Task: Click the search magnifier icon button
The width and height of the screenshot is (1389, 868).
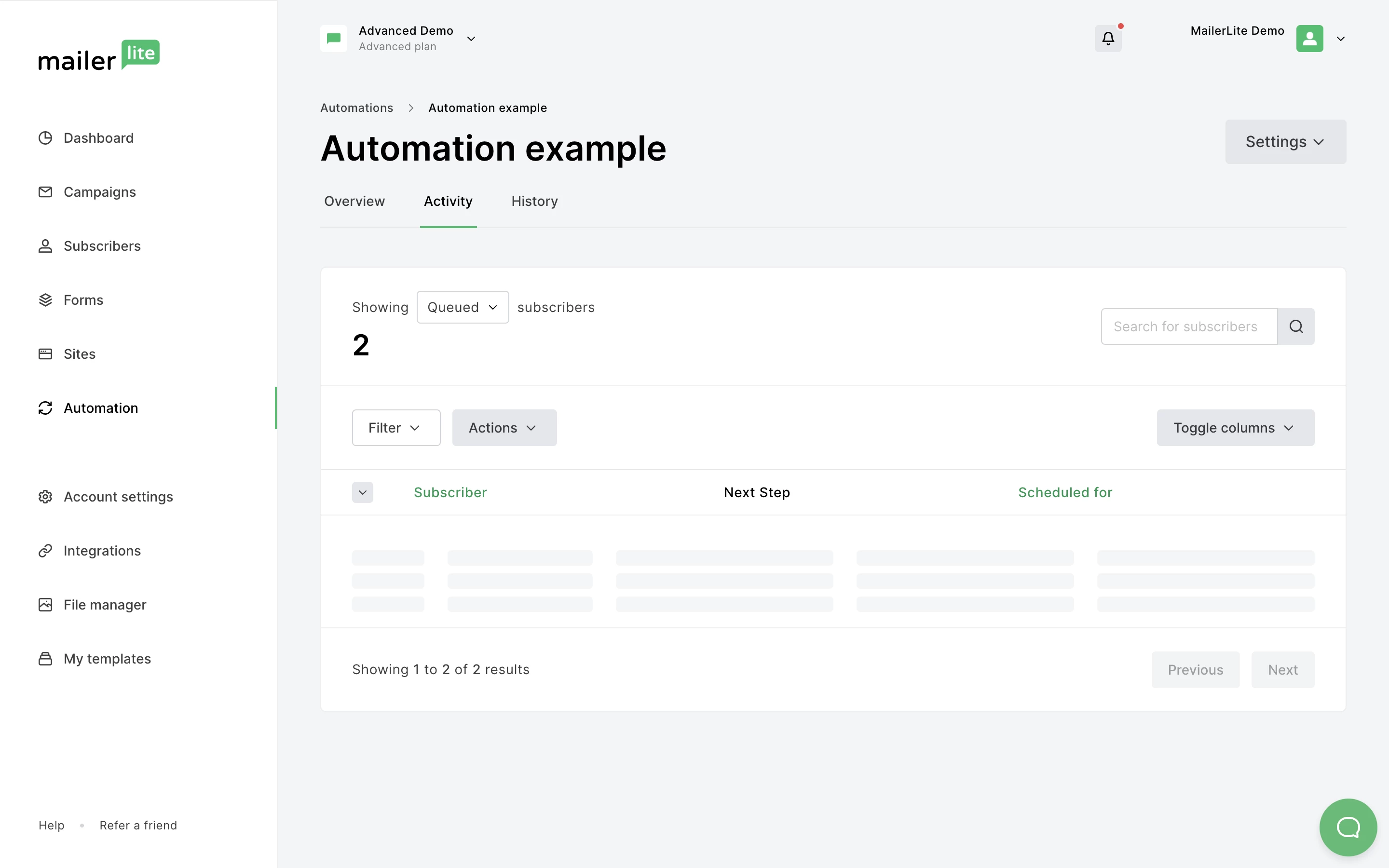Action: pyautogui.click(x=1296, y=326)
